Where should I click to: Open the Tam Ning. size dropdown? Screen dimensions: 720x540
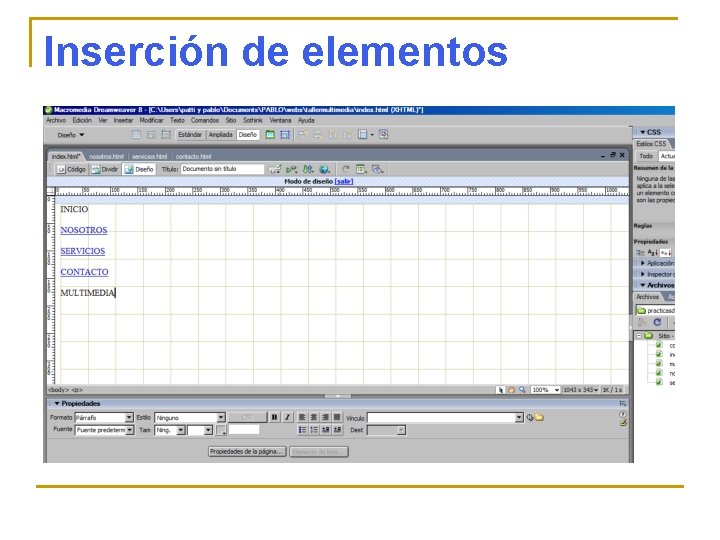click(x=181, y=430)
